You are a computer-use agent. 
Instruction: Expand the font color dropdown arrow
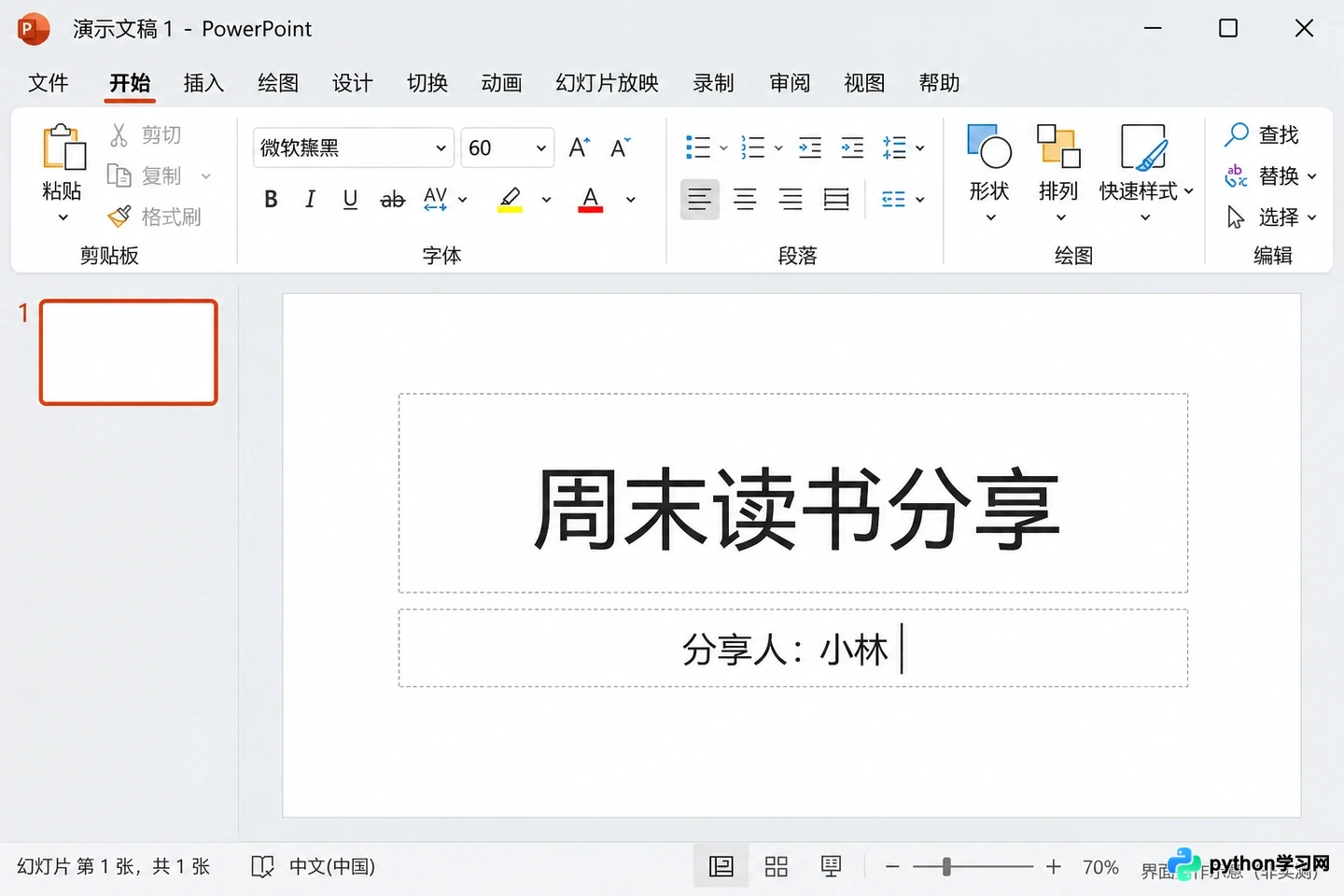point(631,200)
